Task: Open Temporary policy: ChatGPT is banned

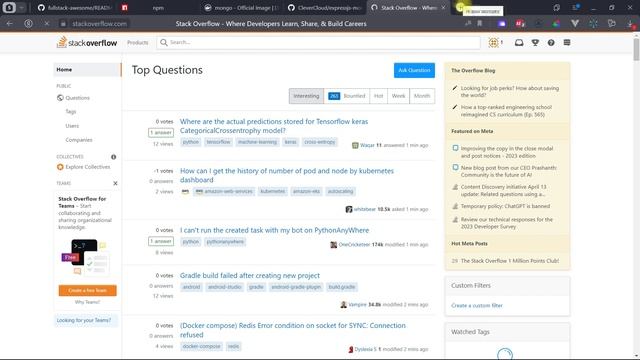Action: tap(505, 206)
